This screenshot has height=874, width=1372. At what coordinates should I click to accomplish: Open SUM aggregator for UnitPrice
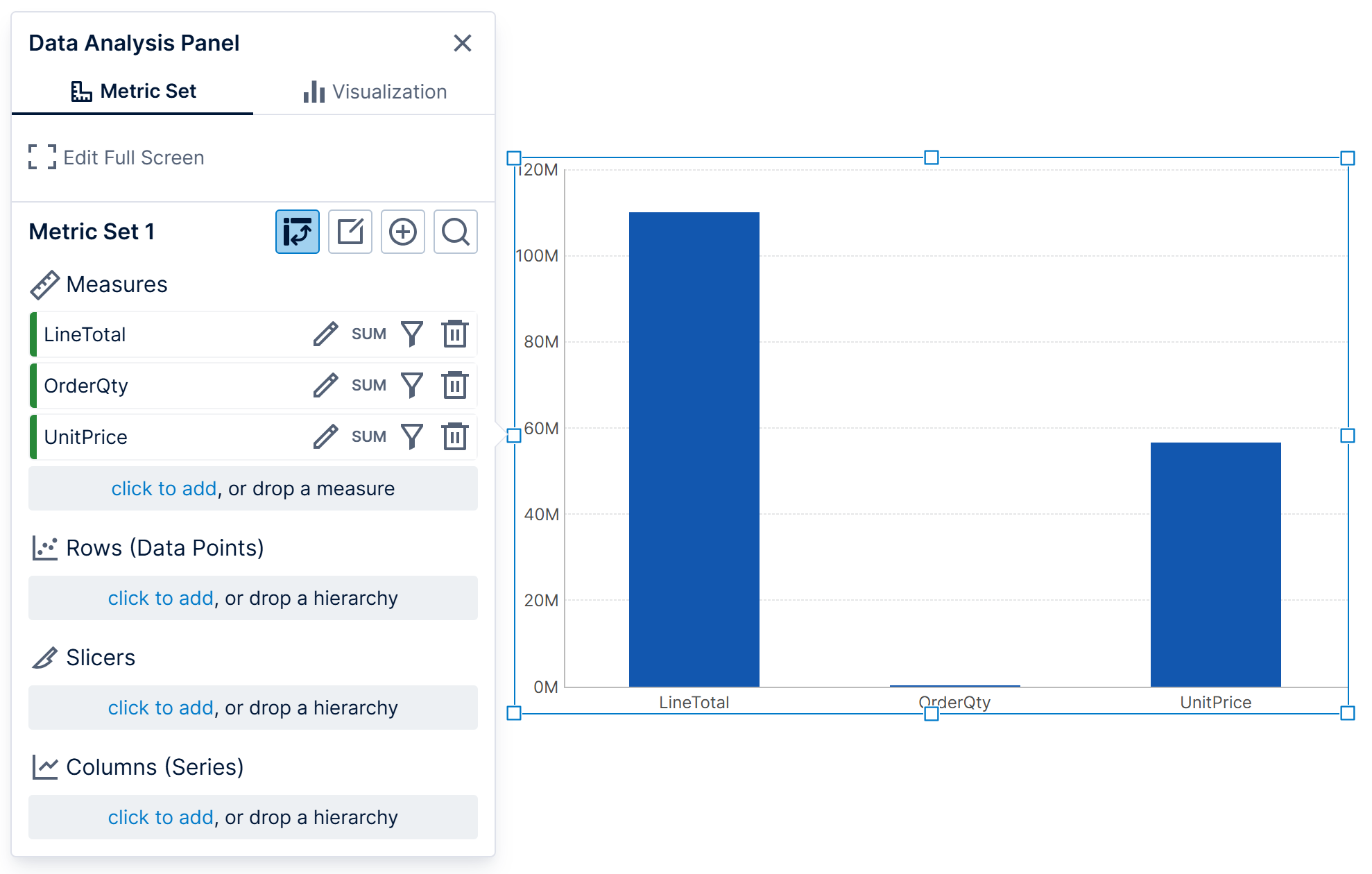pos(369,437)
